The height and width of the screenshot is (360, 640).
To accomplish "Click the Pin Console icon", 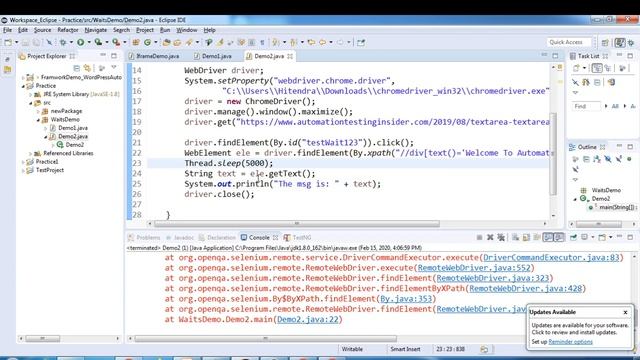I will click(573, 237).
